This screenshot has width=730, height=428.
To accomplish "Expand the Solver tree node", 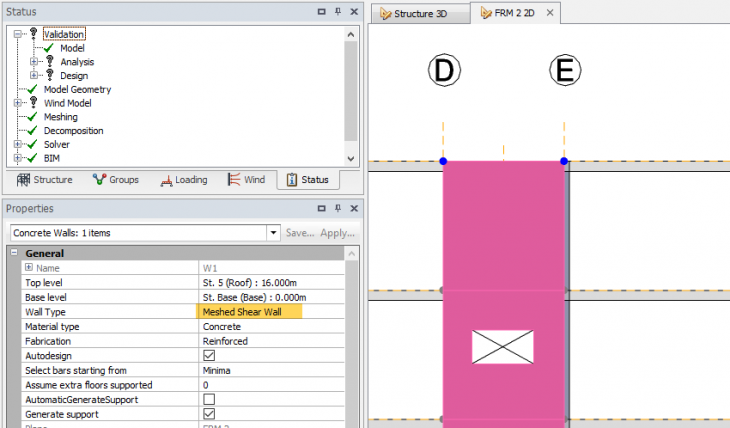I will coord(18,145).
